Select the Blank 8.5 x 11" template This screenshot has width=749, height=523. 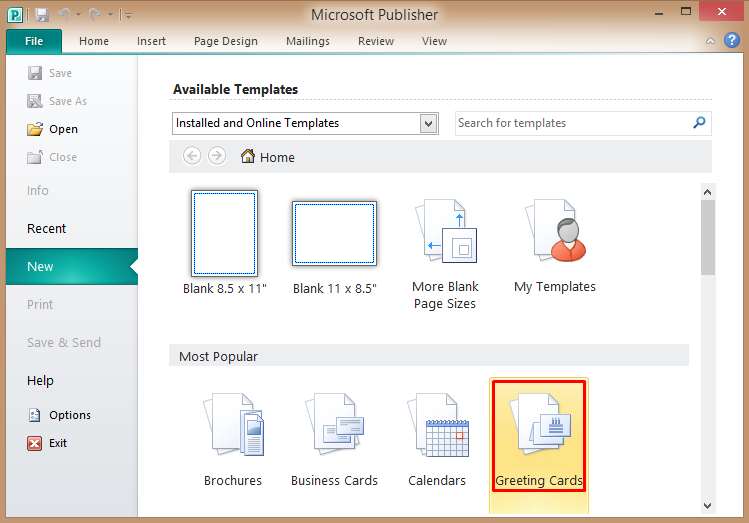(225, 243)
